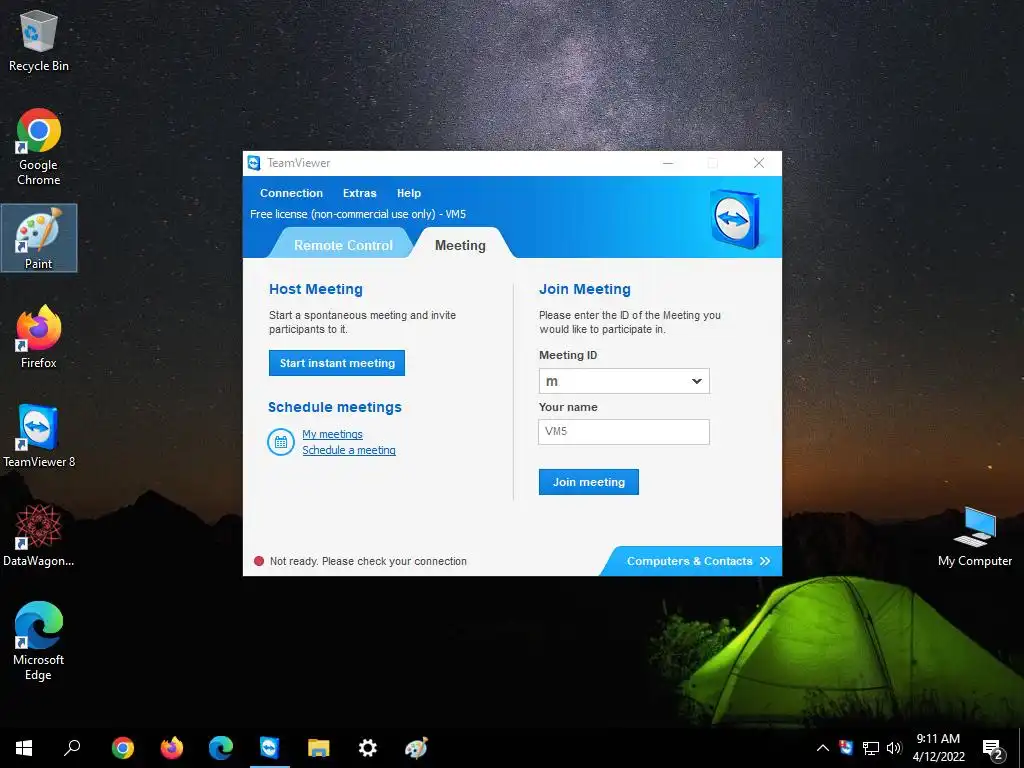Launch Edge from the taskbar

click(x=221, y=748)
